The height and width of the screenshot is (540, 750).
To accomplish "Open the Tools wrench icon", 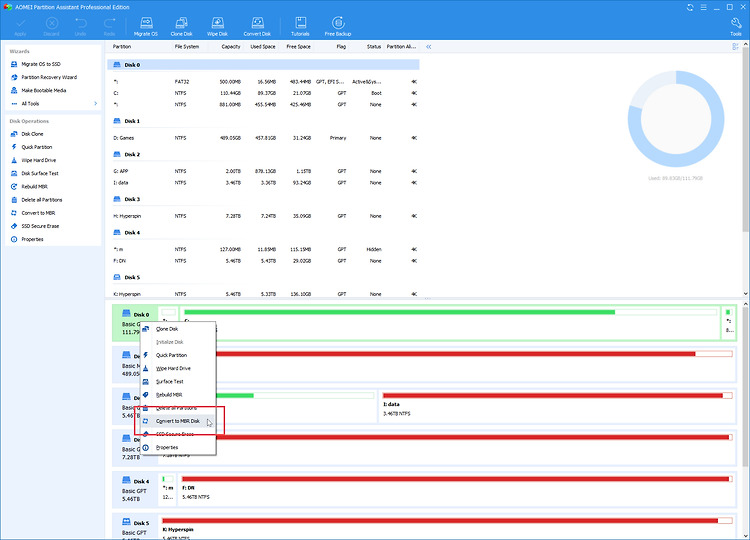I will pos(736,27).
